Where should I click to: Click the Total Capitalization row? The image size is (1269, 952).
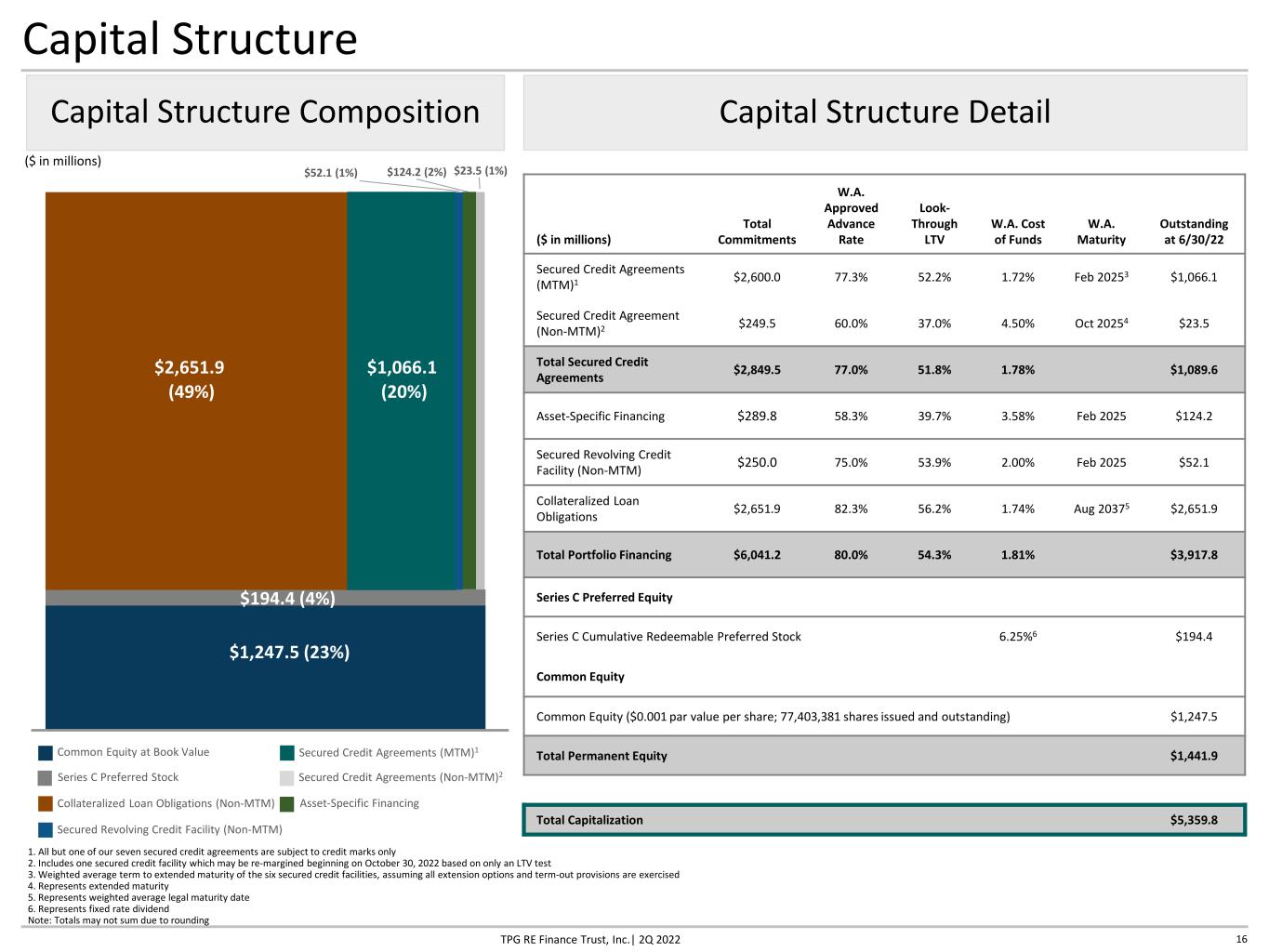884,820
